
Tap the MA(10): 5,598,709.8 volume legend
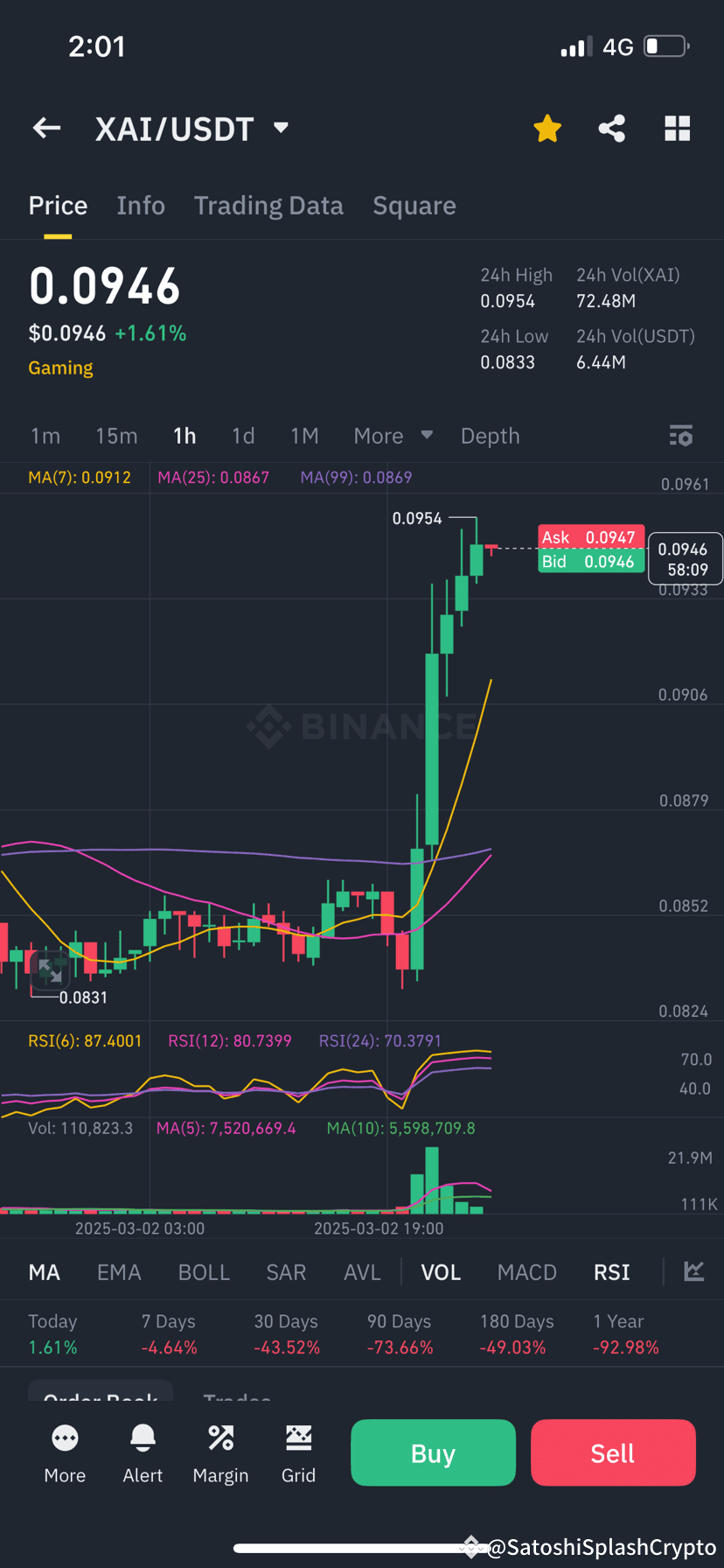(401, 1128)
